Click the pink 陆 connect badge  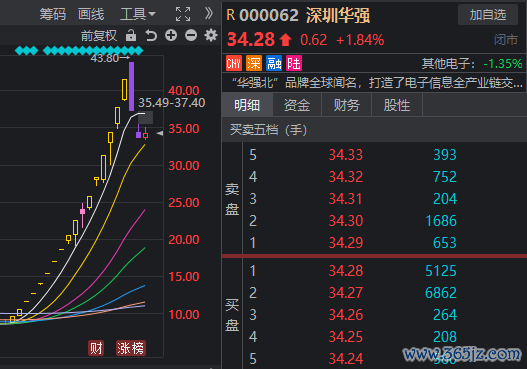(x=294, y=63)
